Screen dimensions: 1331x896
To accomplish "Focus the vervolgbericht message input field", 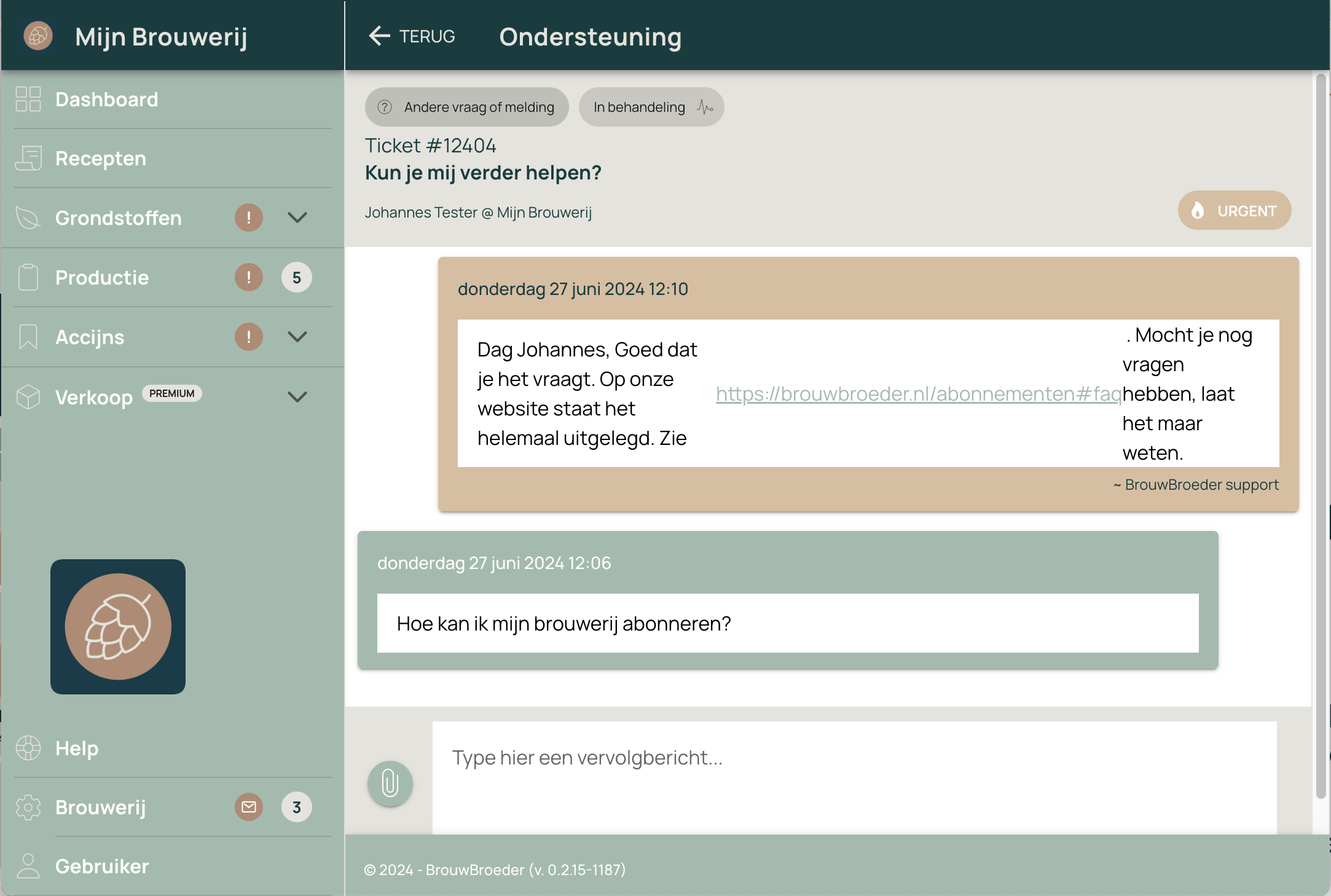I will 854,776.
